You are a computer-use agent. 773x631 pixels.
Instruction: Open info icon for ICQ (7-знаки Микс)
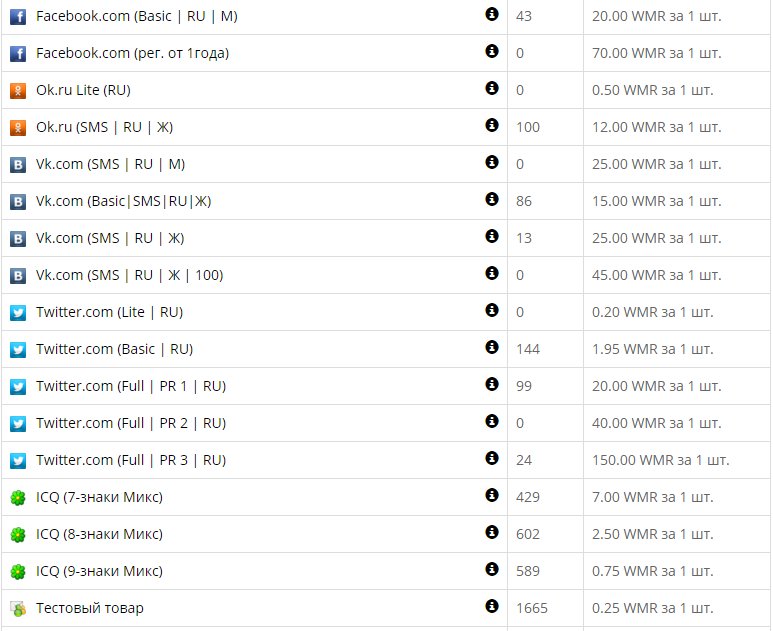(x=492, y=494)
